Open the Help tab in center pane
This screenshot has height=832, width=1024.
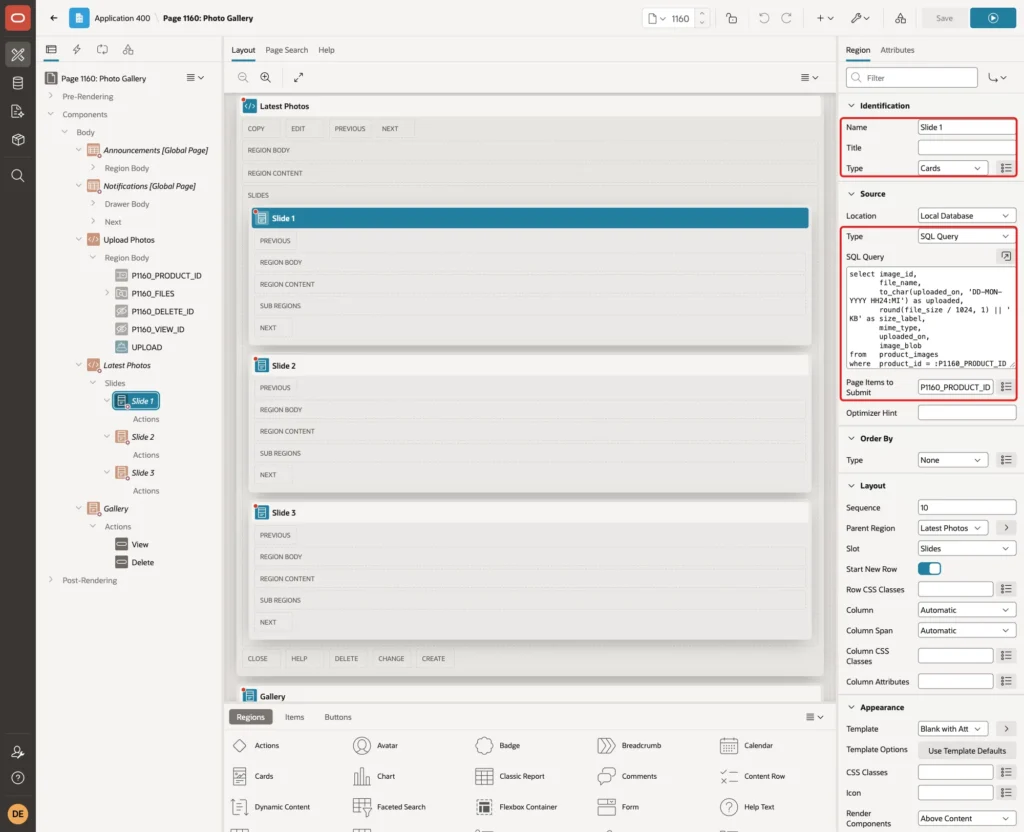coord(327,50)
